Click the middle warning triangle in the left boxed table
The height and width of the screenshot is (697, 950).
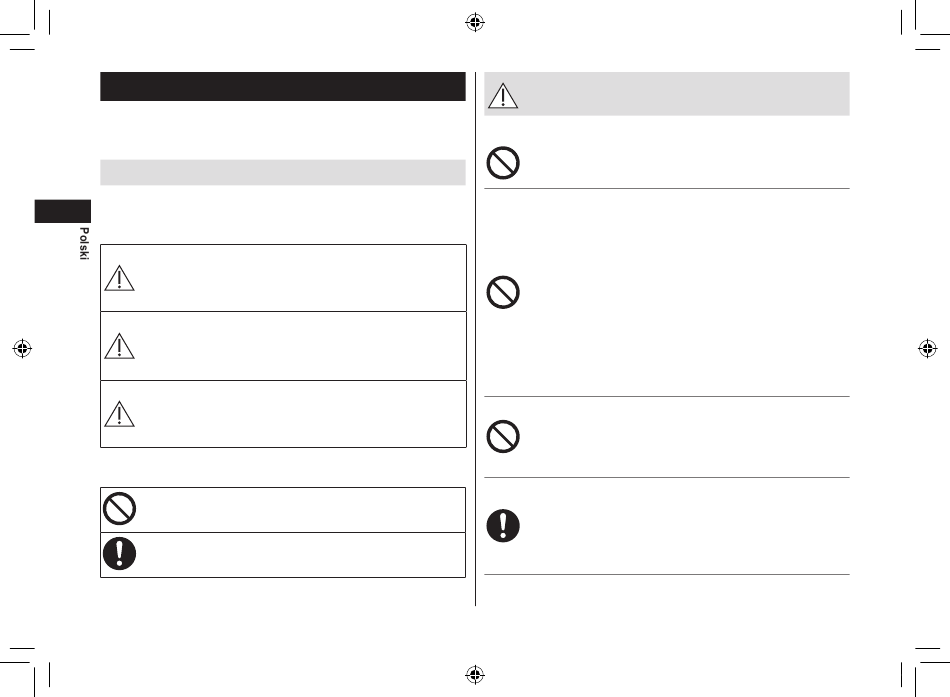[119, 346]
